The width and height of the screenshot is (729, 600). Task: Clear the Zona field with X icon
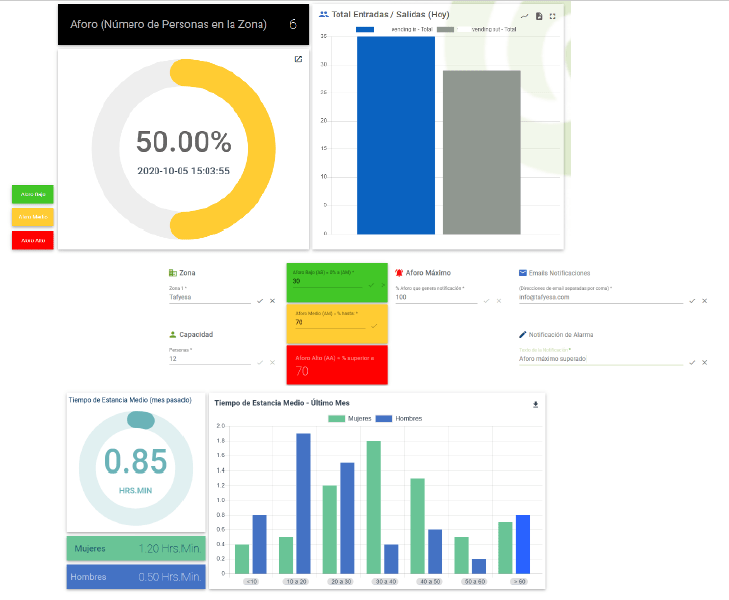coord(273,300)
